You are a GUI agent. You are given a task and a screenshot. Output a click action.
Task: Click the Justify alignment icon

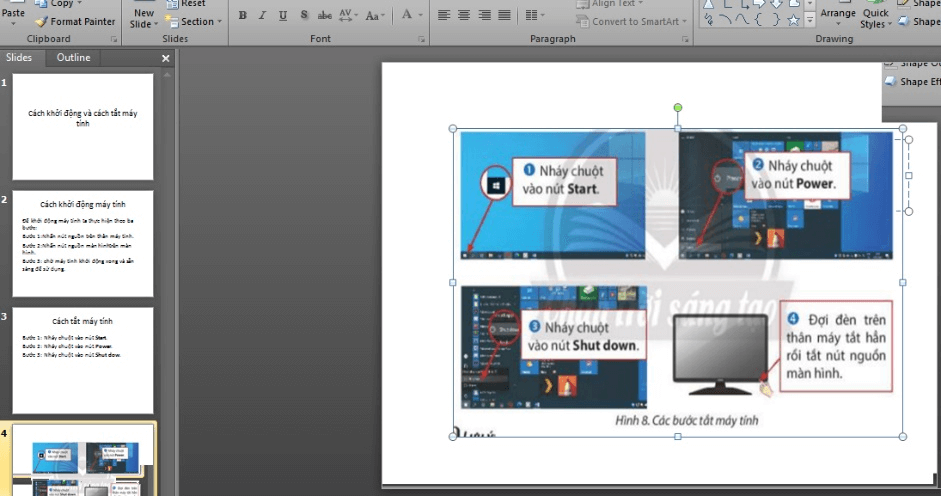tap(505, 16)
